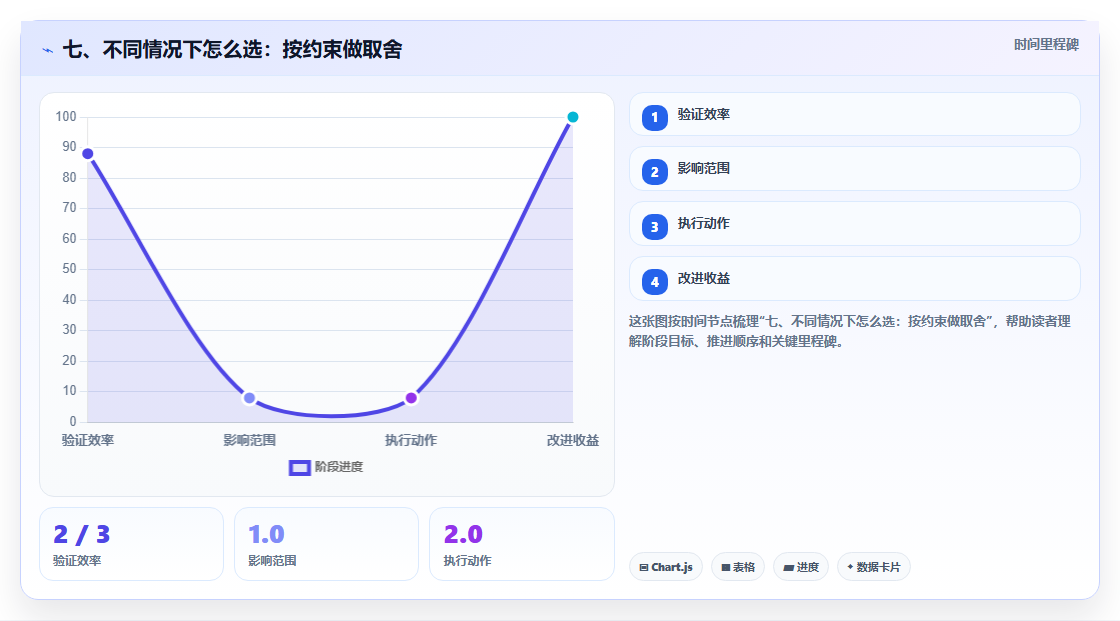Open the 改进收益 milestone row

point(854,279)
